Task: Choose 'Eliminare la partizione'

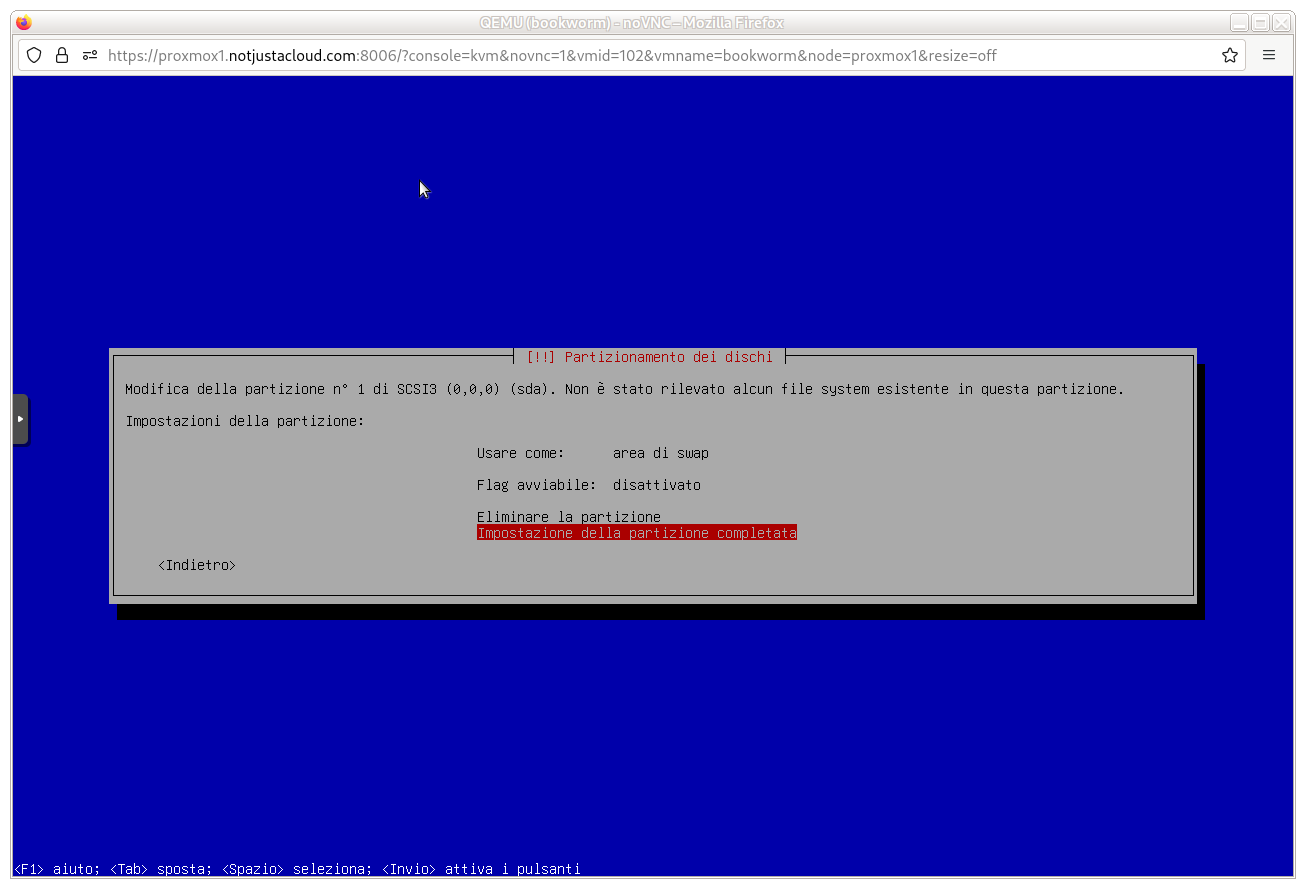Action: coord(569,517)
